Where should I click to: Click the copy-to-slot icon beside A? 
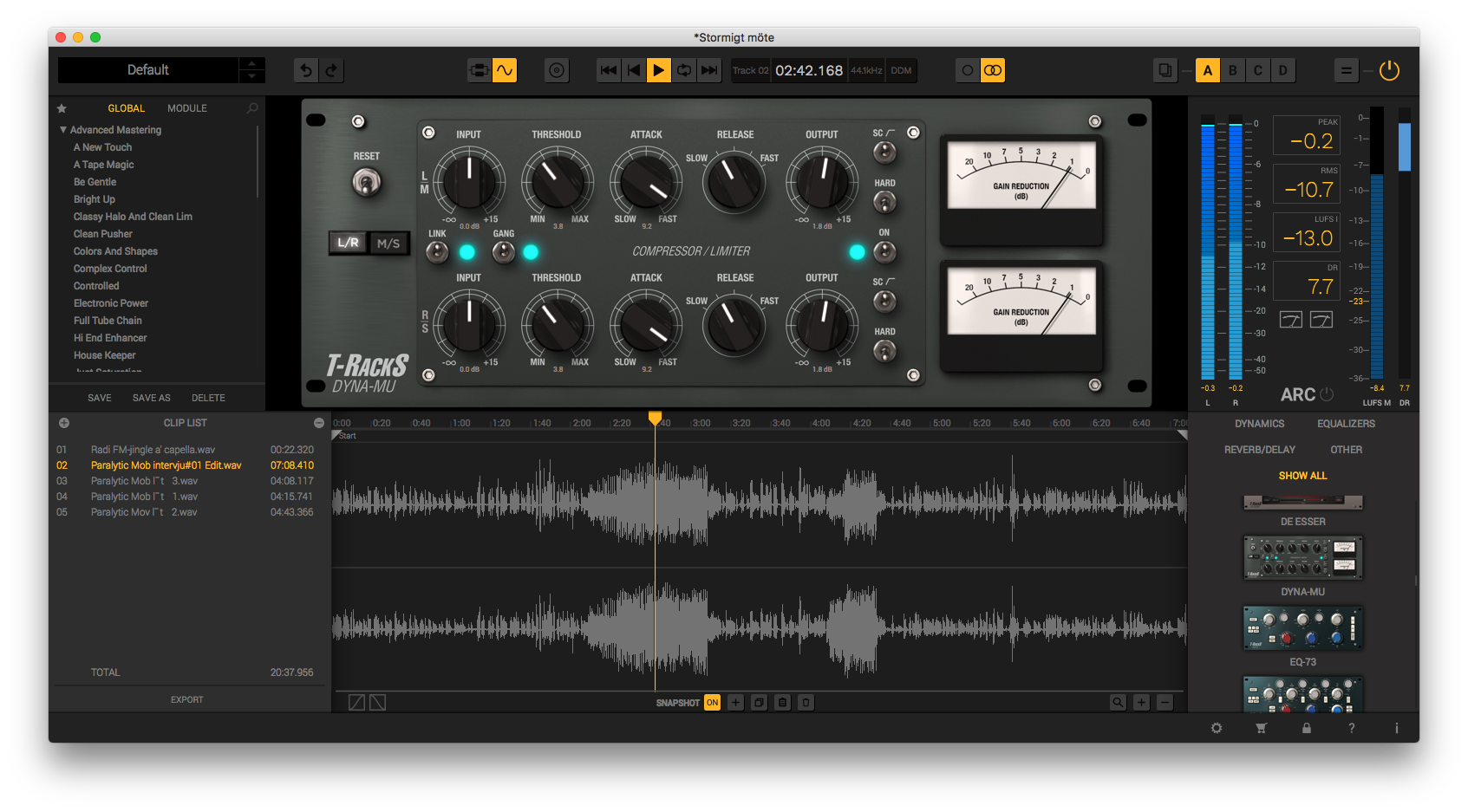(1165, 70)
